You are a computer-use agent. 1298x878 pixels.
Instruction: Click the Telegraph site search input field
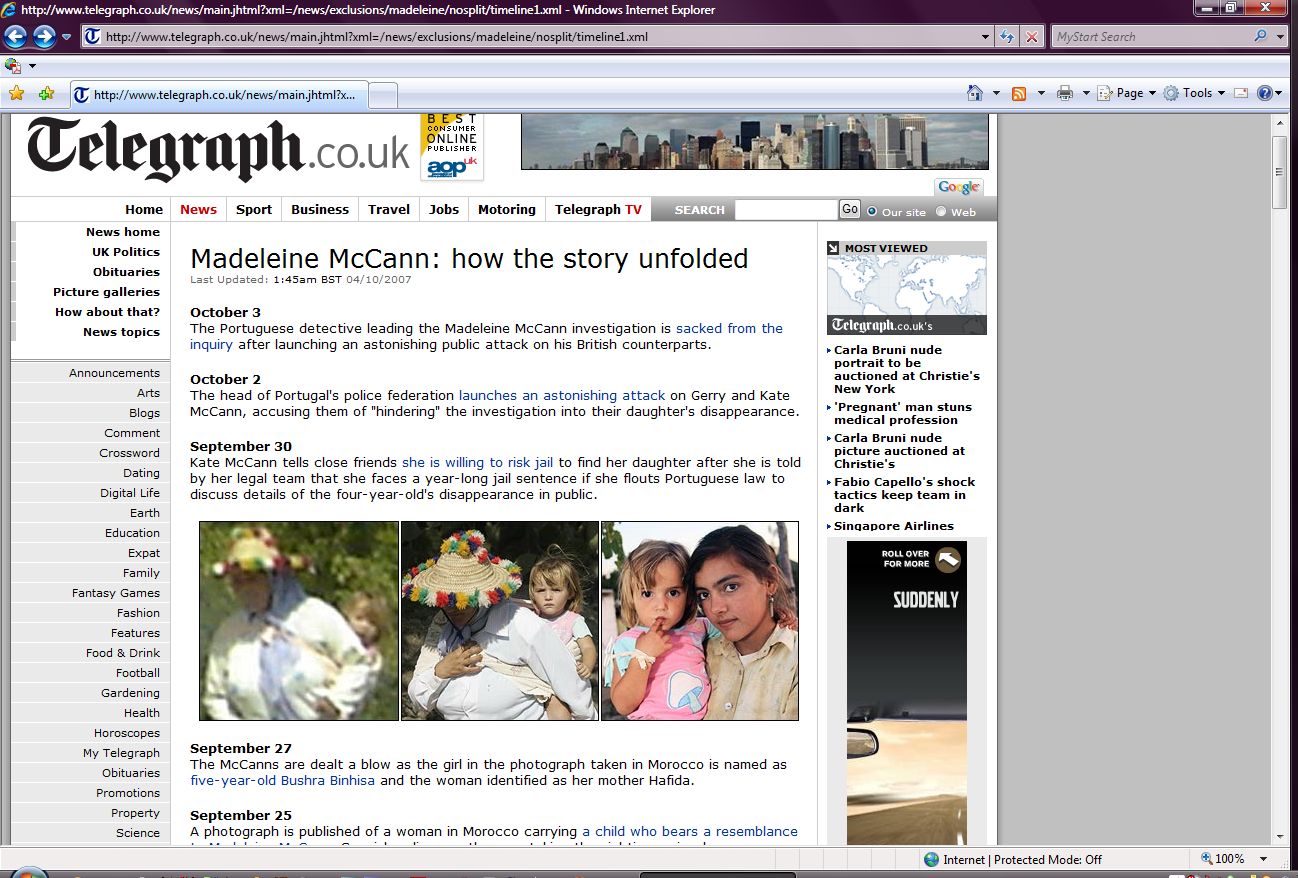[x=785, y=210]
